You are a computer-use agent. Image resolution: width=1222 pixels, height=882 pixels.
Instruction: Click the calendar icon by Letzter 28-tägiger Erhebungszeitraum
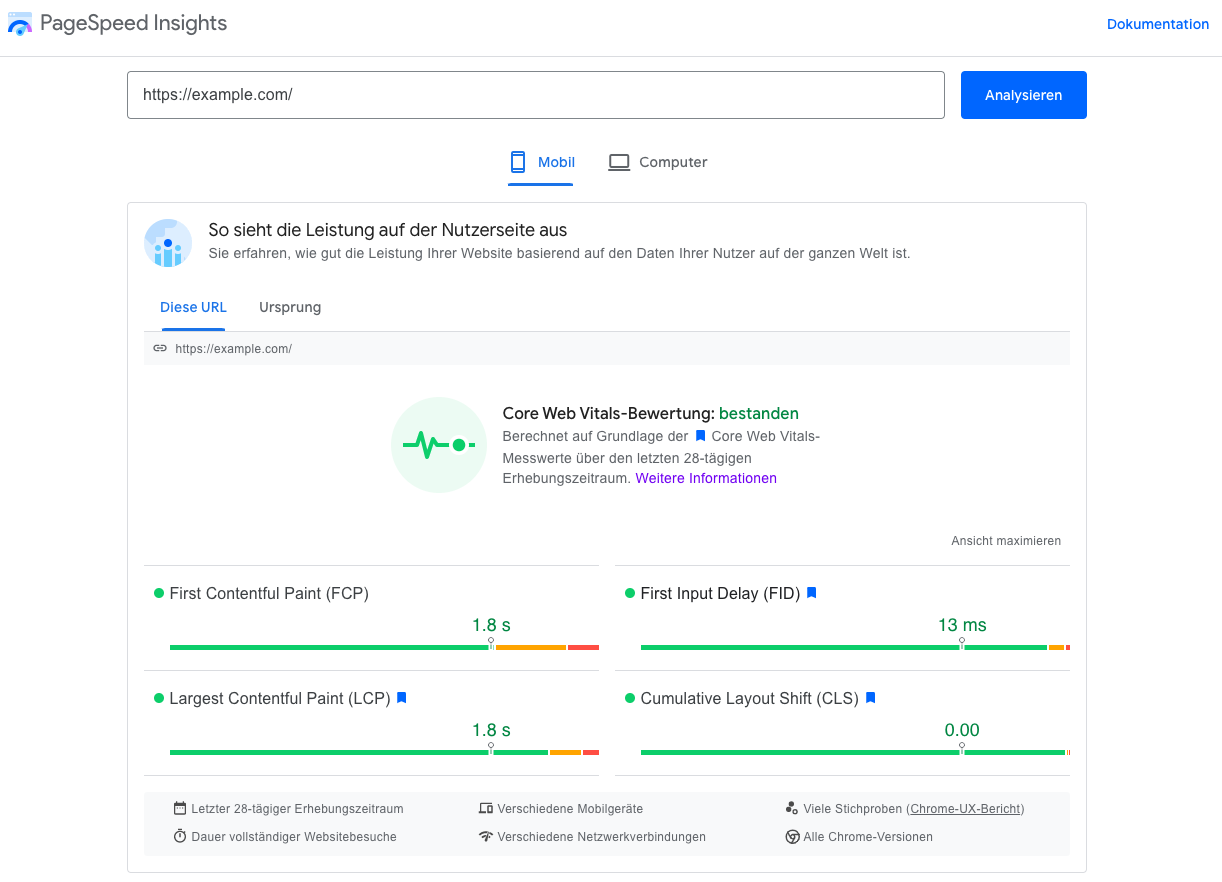coord(180,808)
